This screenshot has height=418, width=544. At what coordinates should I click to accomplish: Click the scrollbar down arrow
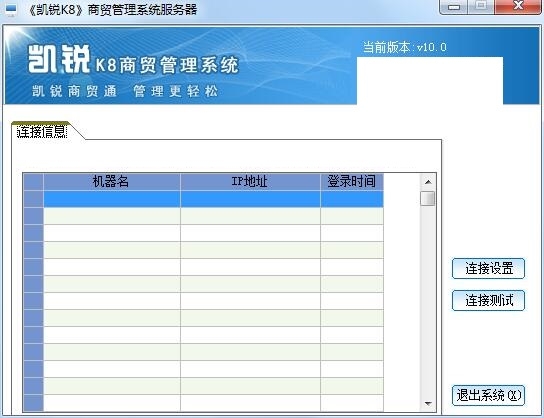coord(428,403)
